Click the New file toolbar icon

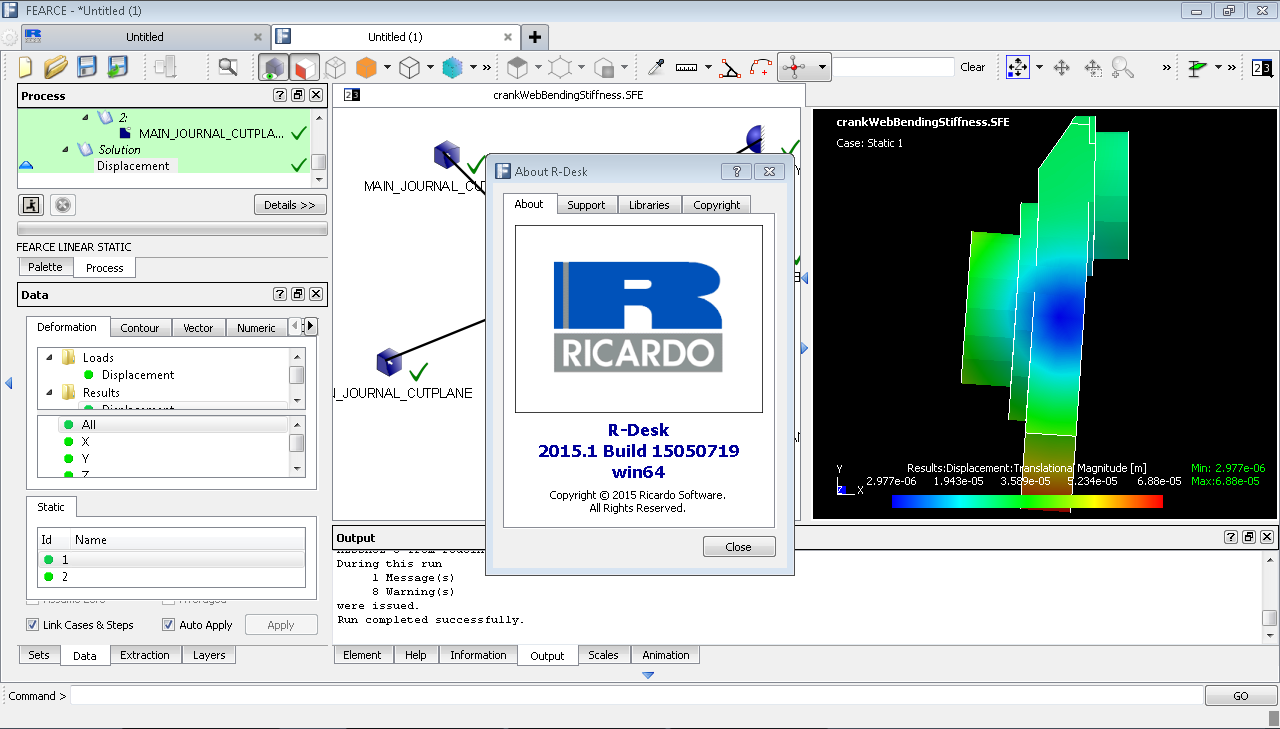click(x=25, y=67)
